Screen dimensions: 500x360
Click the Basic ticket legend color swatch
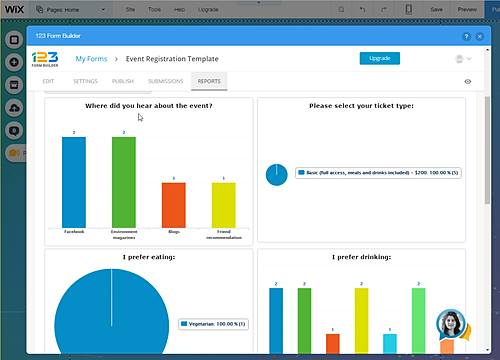[301, 172]
